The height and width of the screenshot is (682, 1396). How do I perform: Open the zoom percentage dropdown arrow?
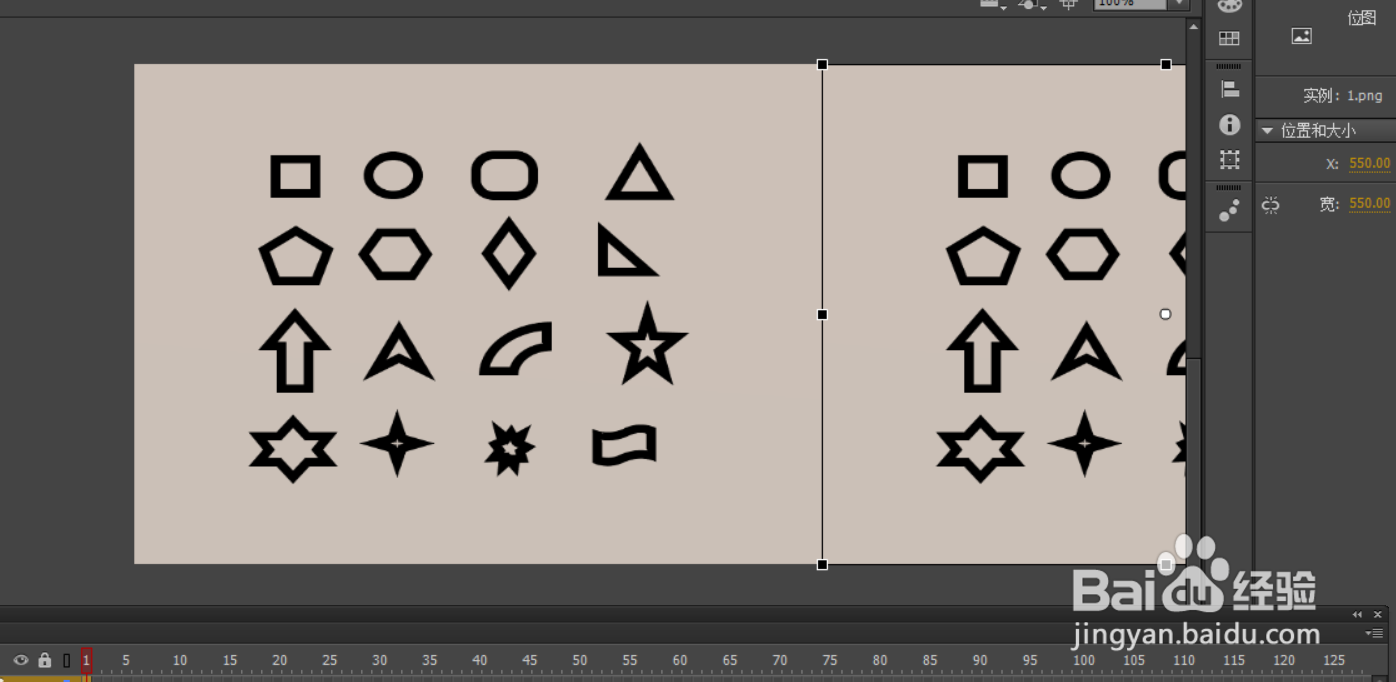pos(1180,4)
